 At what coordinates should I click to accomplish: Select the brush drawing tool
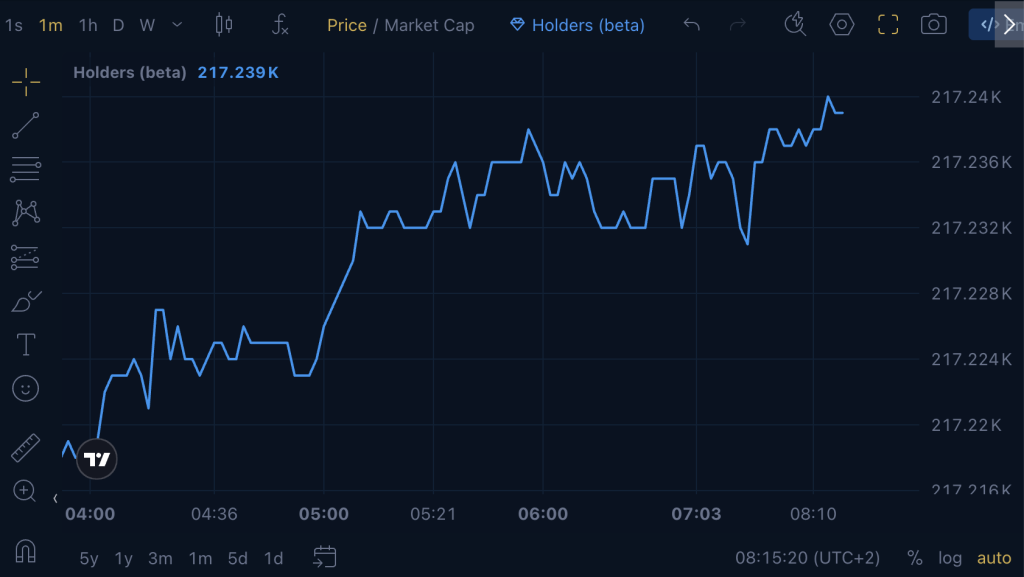(26, 302)
